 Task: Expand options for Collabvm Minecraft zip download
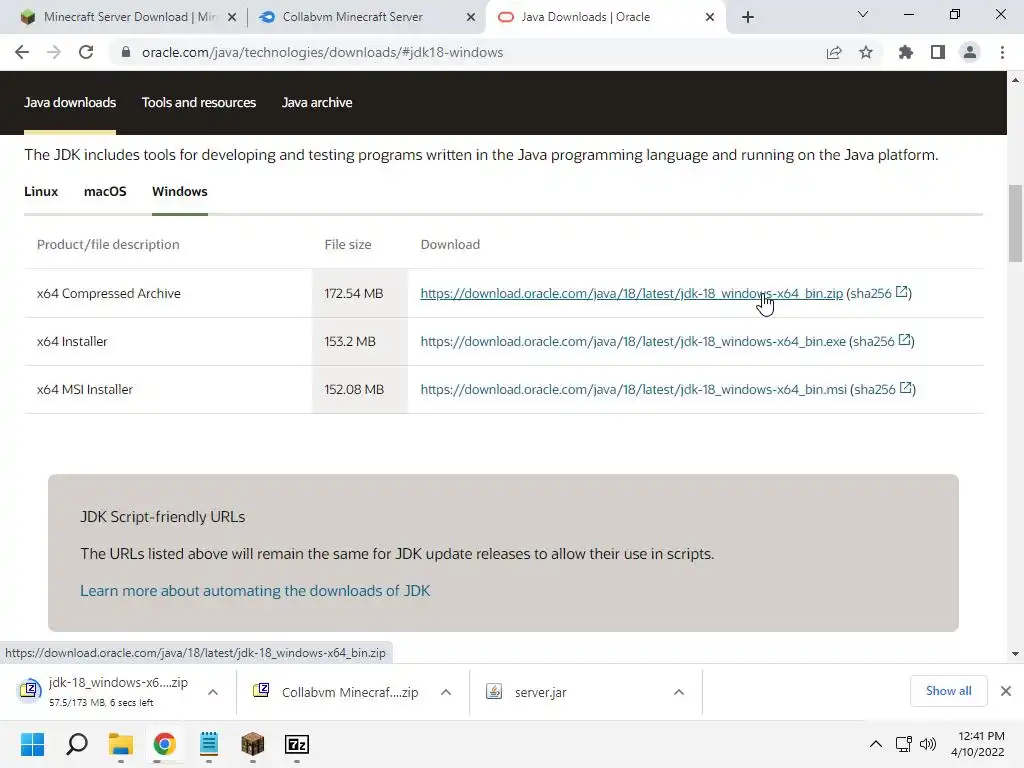[x=446, y=692]
